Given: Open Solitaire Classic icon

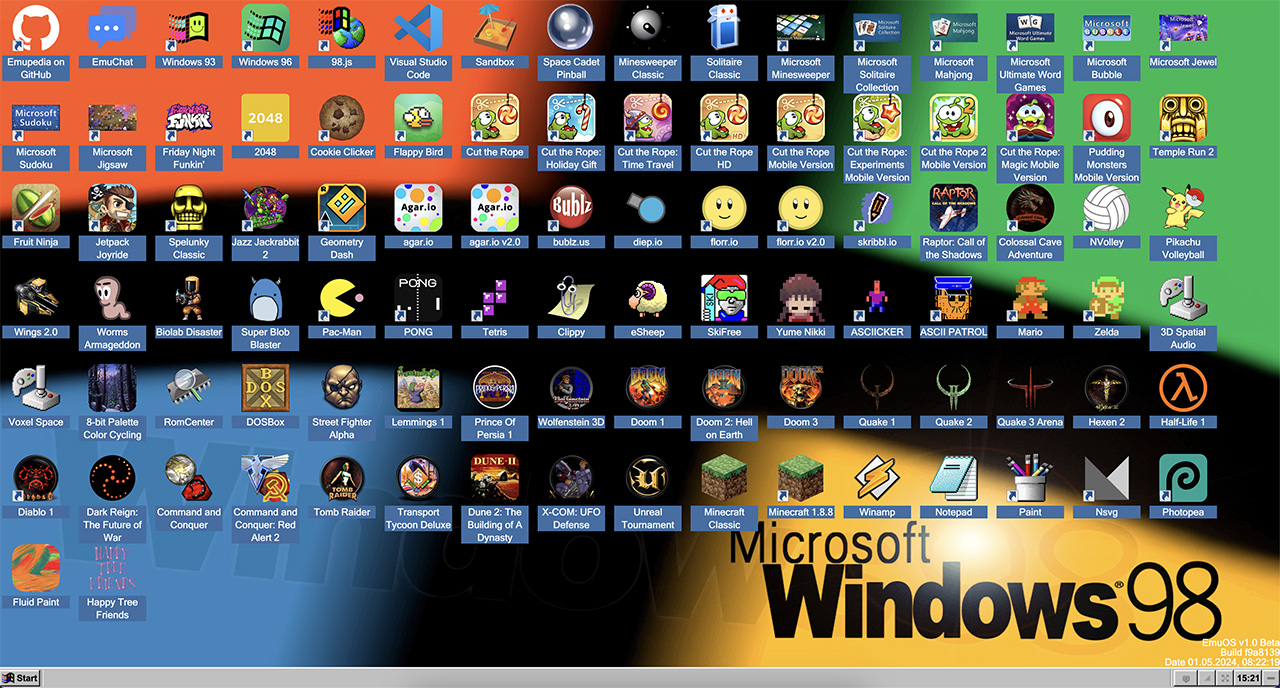Looking at the screenshot, I should coord(724,28).
